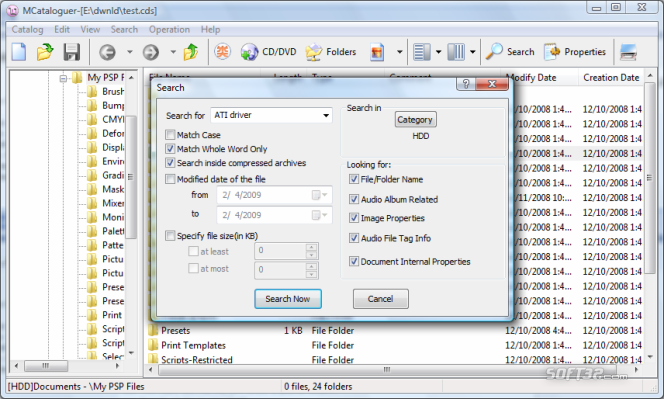Viewport: 664px width, 399px height.
Task: Go up one folder level icon
Action: point(191,52)
